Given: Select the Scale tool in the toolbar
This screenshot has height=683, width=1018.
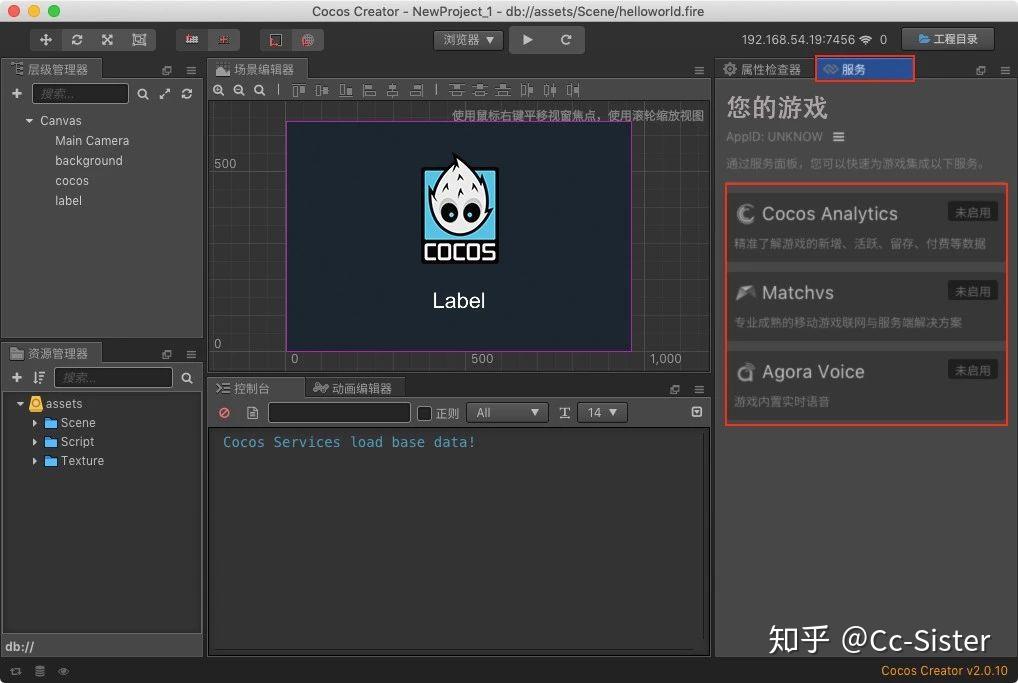Looking at the screenshot, I should [x=107, y=40].
